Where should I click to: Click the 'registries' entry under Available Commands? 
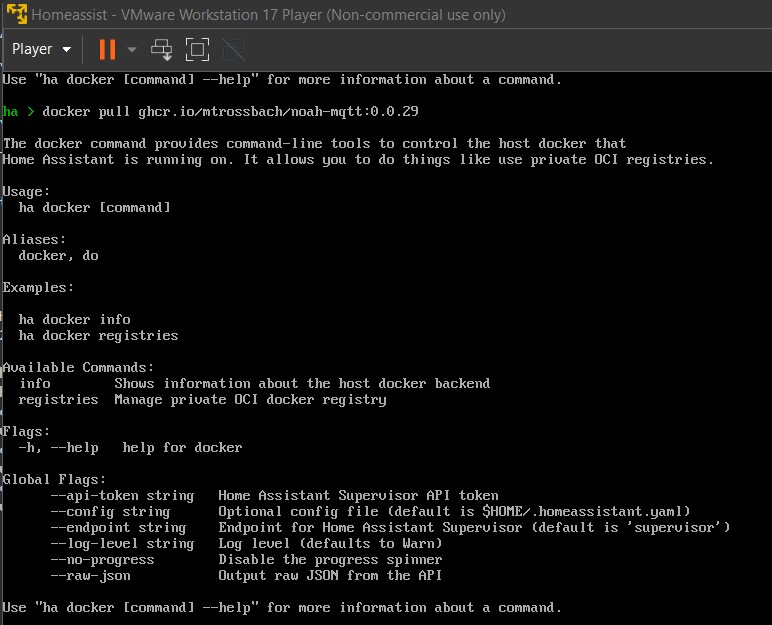[x=58, y=400]
